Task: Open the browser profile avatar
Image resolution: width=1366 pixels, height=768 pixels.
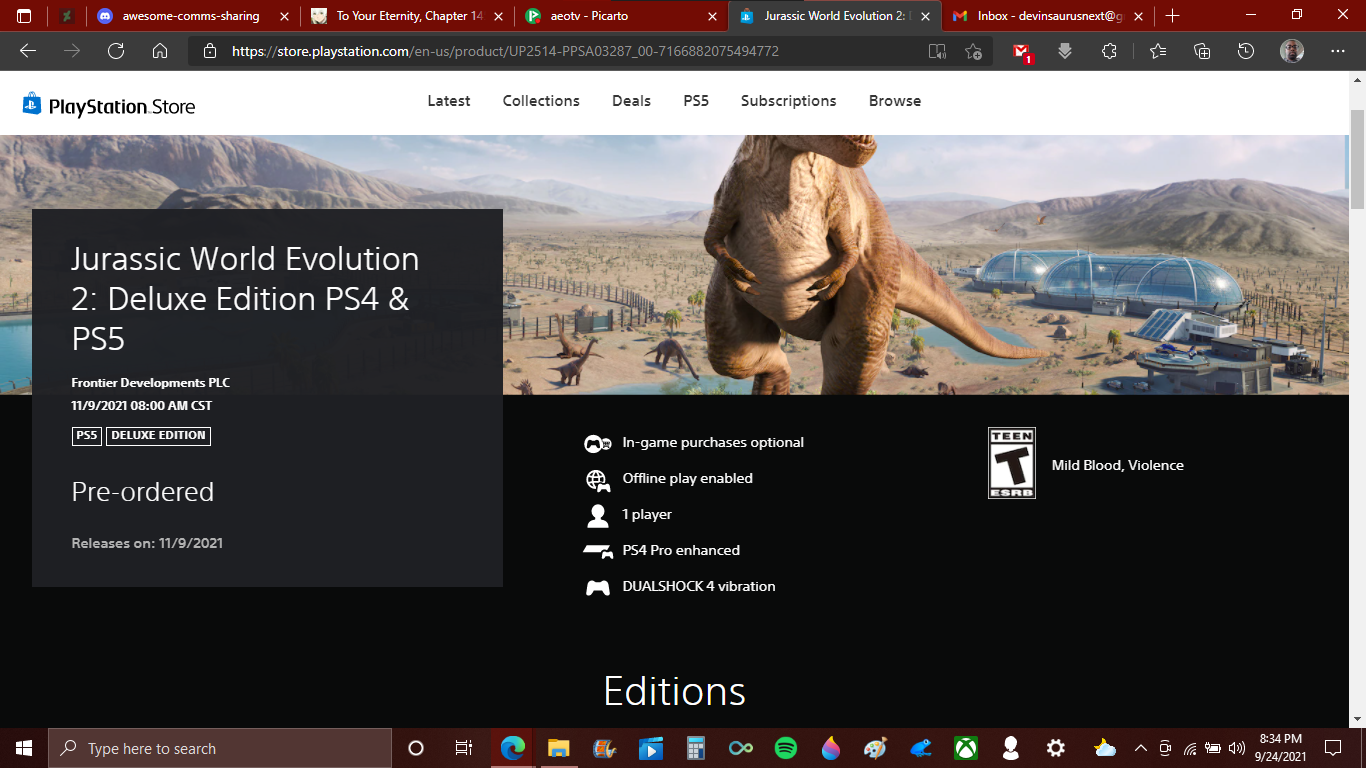Action: (x=1292, y=51)
